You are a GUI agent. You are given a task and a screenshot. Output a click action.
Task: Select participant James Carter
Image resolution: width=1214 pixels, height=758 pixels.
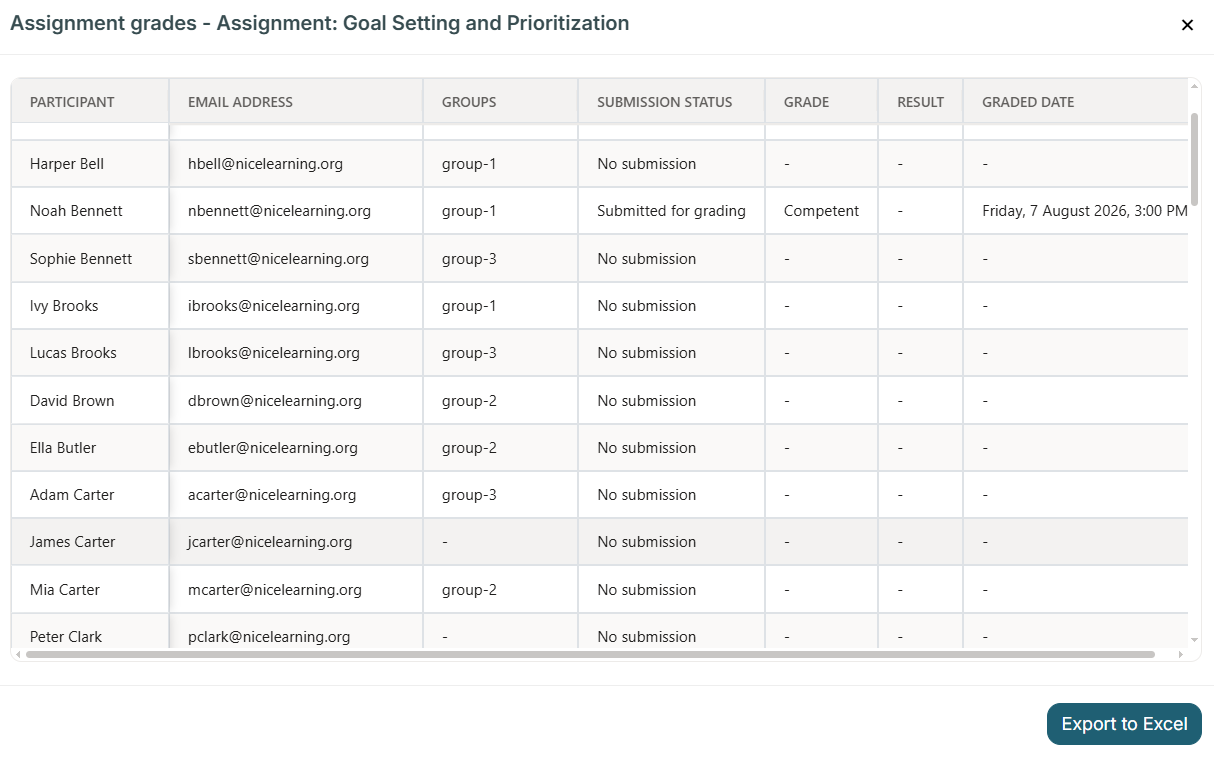click(73, 542)
